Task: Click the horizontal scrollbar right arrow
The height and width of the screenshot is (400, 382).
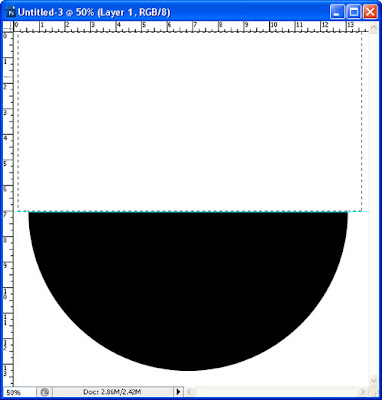Action: point(364,392)
